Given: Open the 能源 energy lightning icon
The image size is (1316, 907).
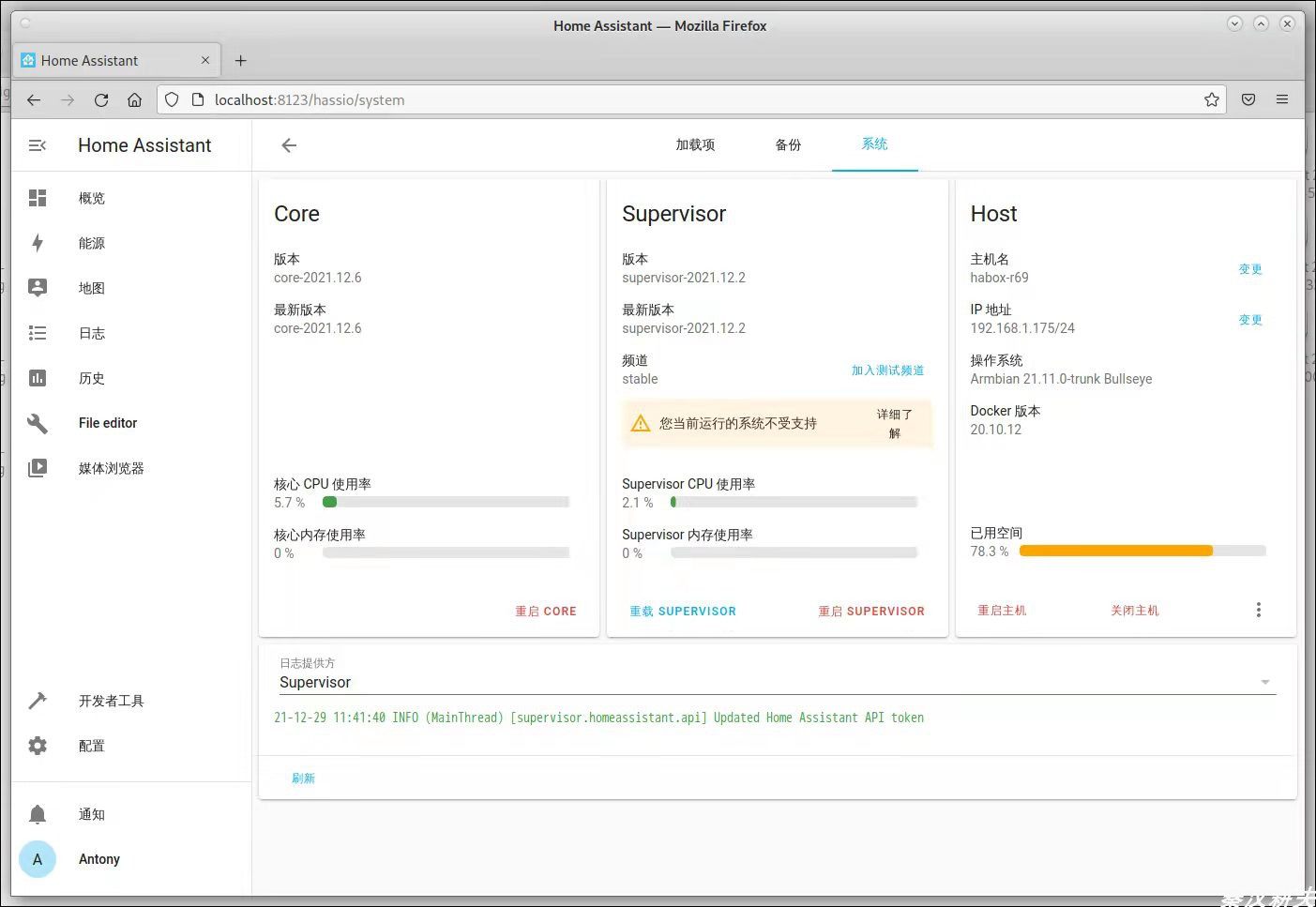Looking at the screenshot, I should (x=38, y=243).
